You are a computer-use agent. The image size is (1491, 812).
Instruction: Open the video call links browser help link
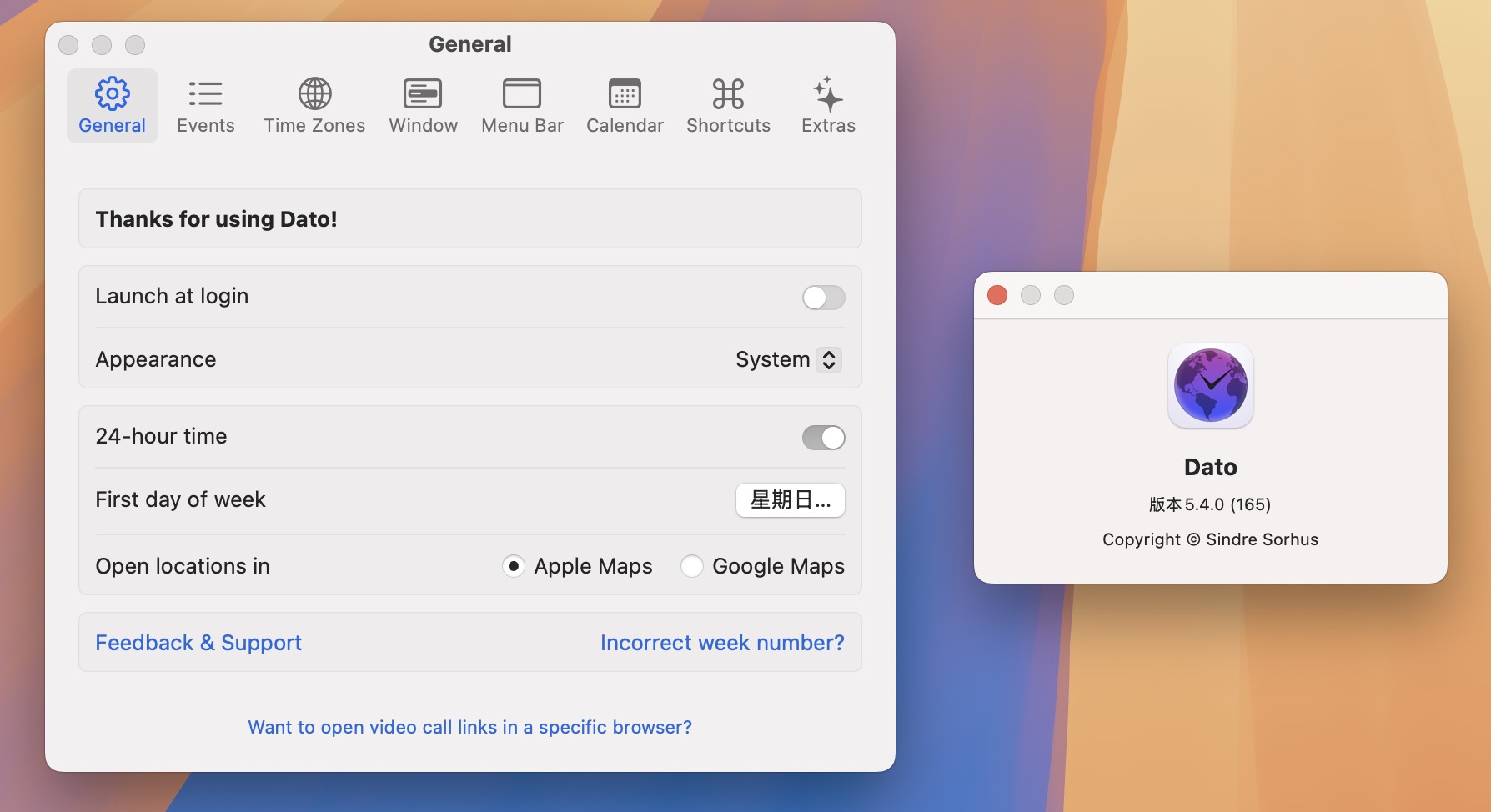point(470,727)
